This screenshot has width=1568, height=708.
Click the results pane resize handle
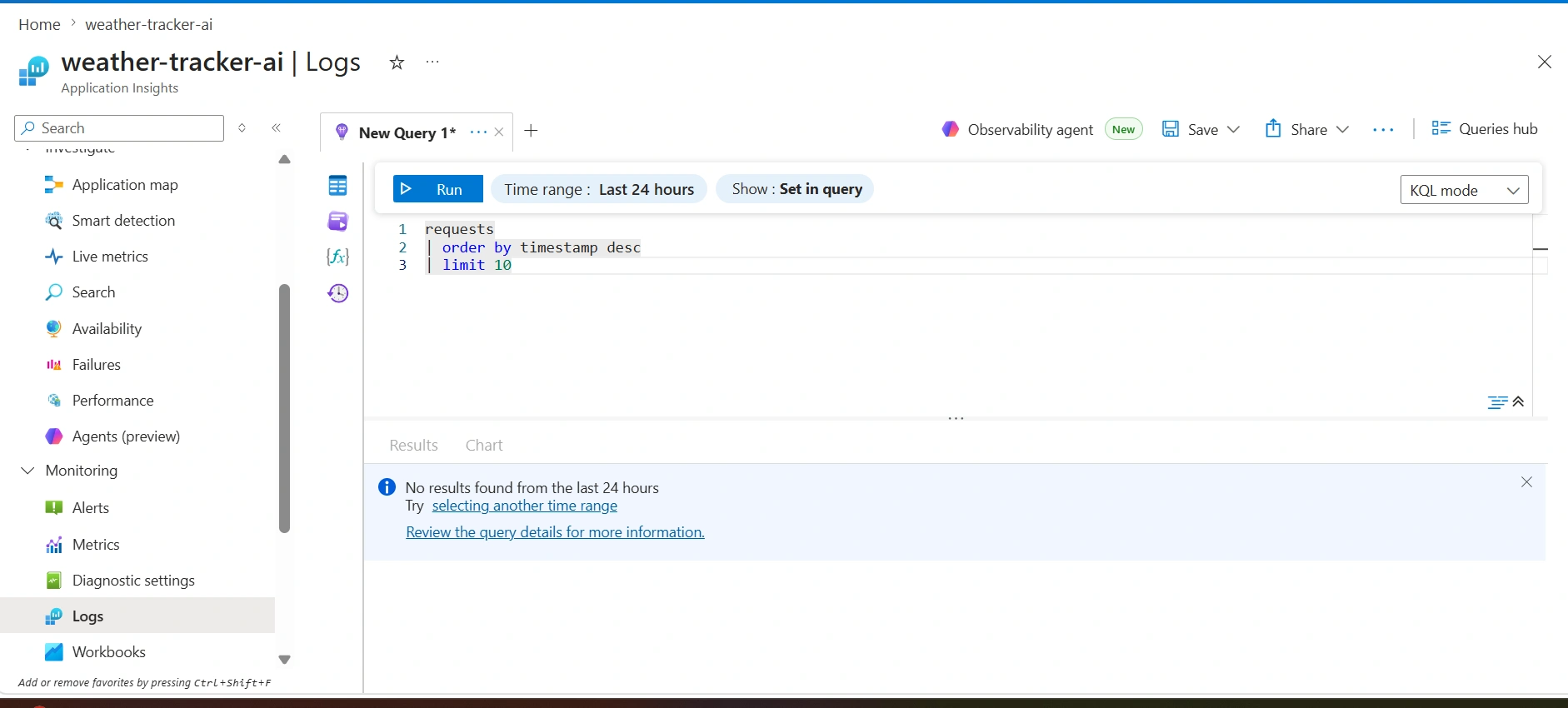(x=956, y=419)
